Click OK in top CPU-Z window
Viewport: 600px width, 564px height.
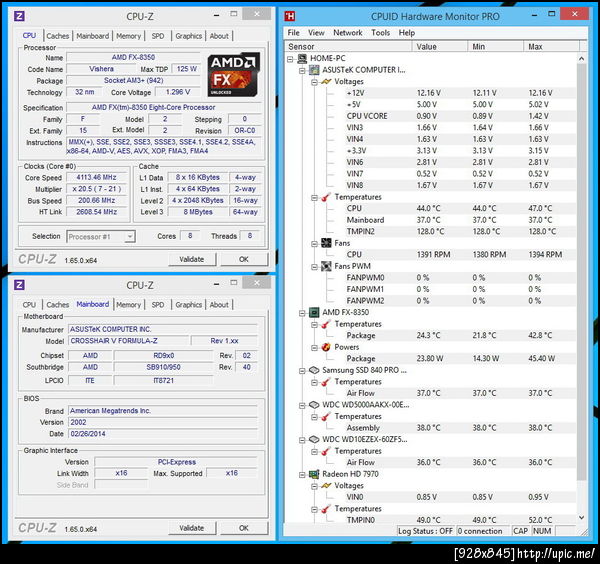pyautogui.click(x=244, y=259)
